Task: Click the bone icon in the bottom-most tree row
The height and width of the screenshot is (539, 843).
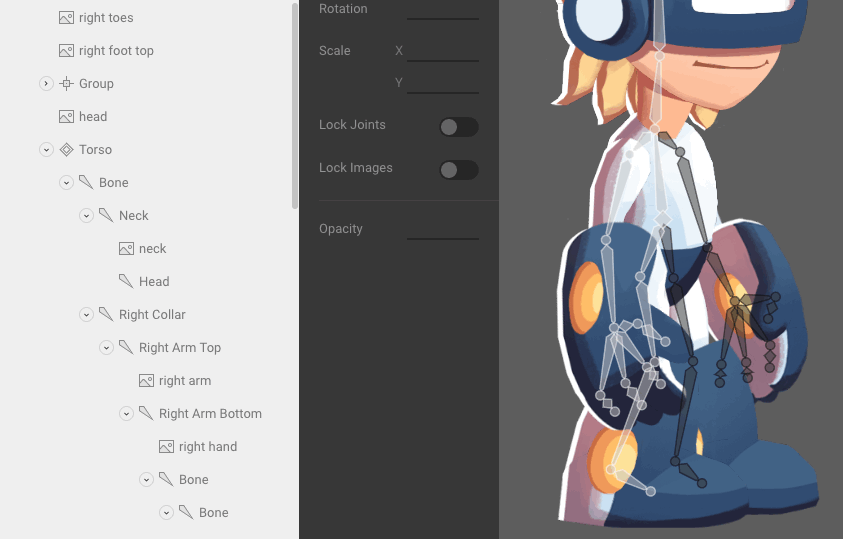Action: (185, 512)
